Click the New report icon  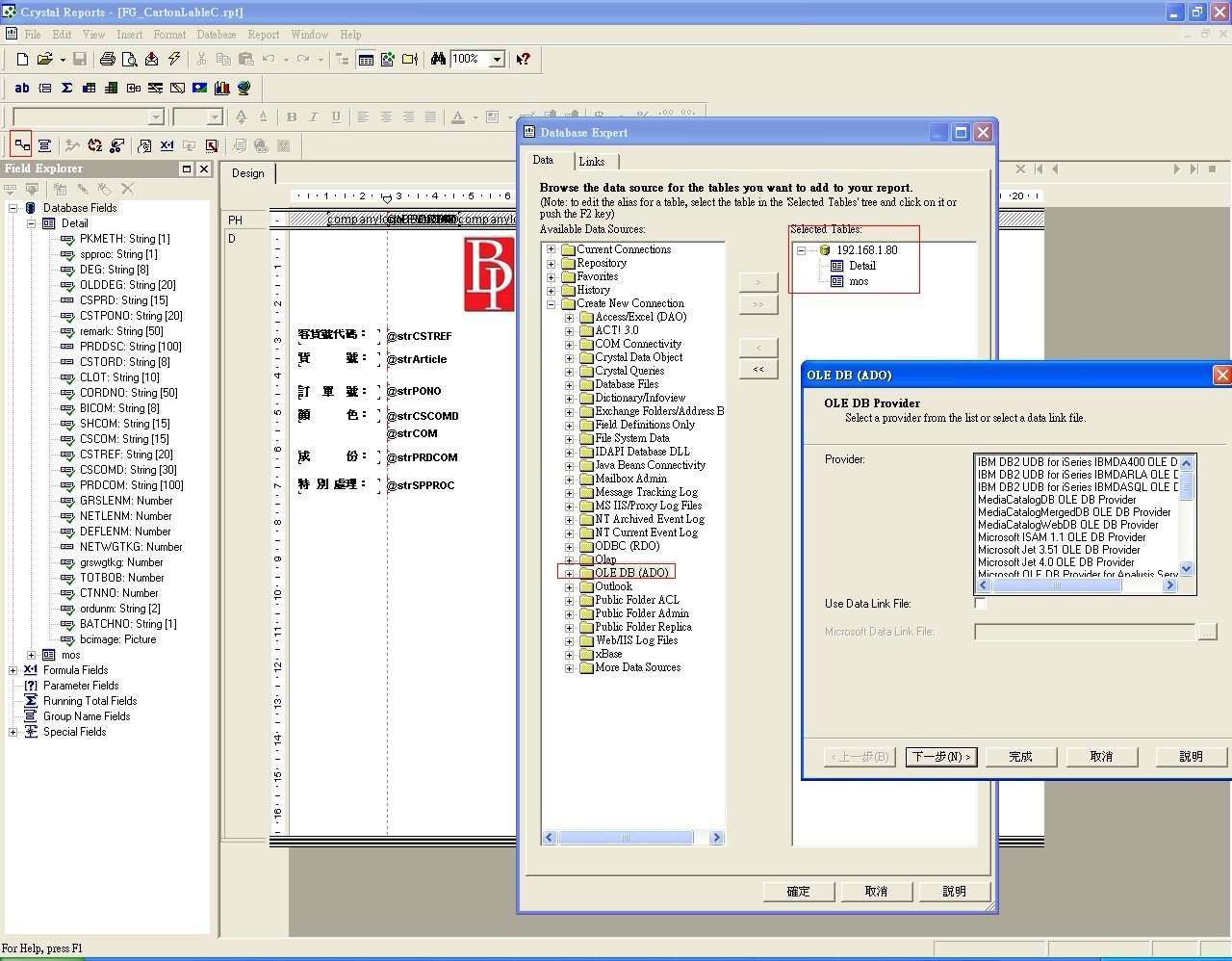tap(23, 59)
